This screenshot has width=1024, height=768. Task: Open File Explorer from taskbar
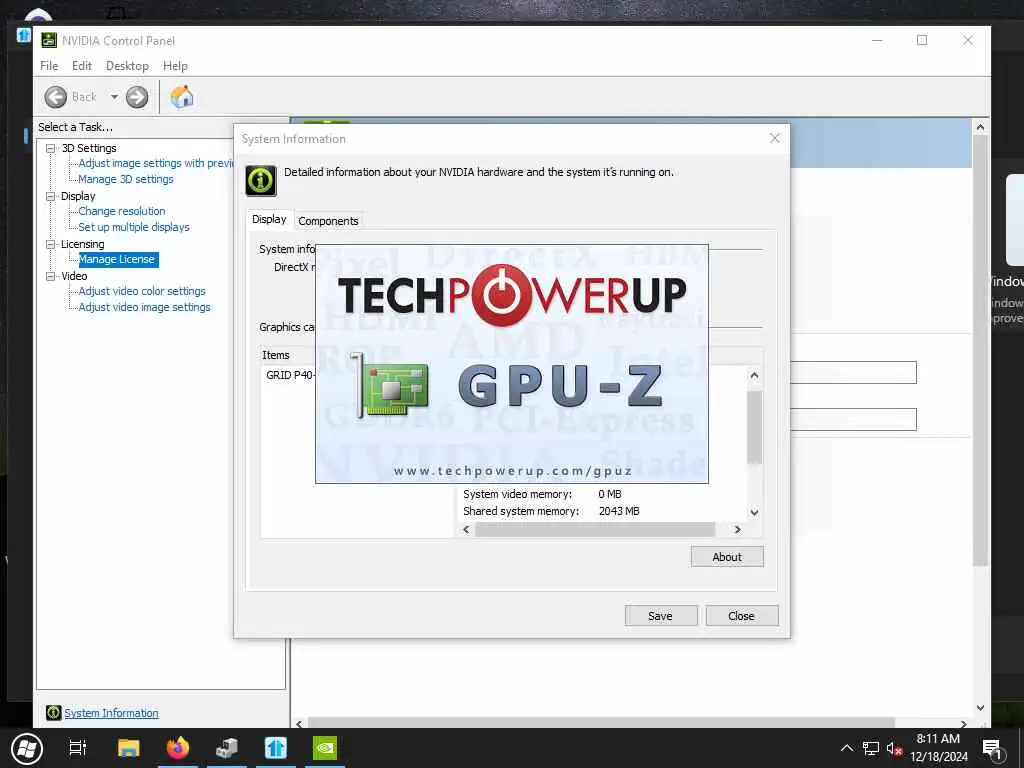coord(129,748)
